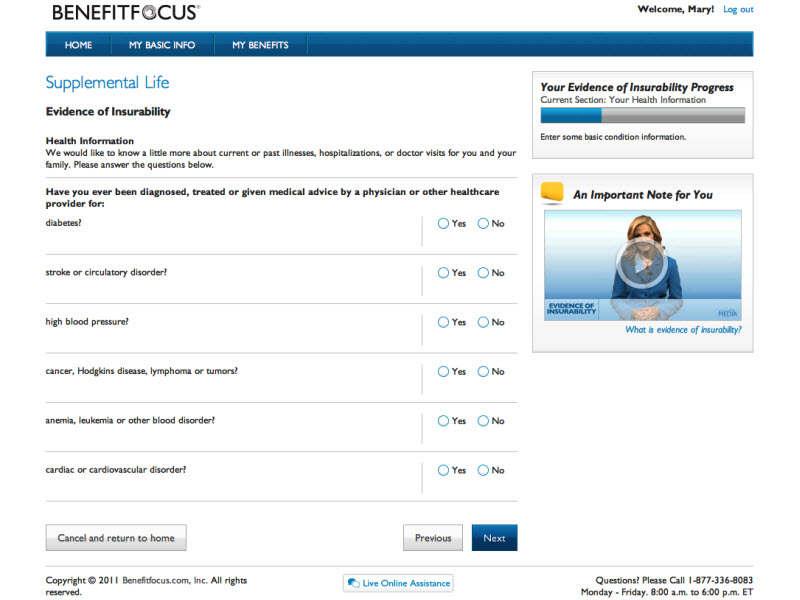Click the Evidence of Insurability progress bar
Image resolution: width=800 pixels, height=600 pixels.
[x=642, y=115]
